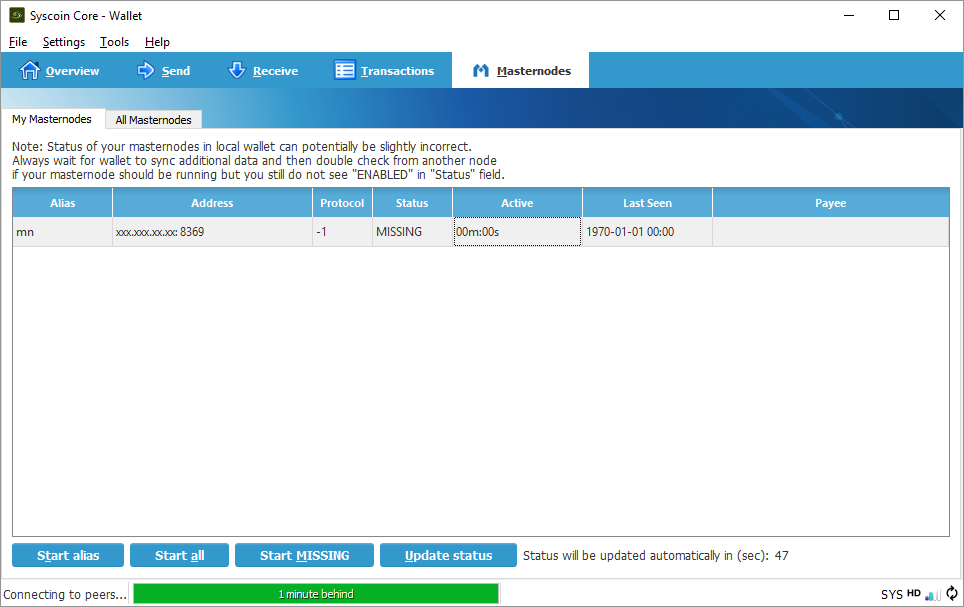The width and height of the screenshot is (964, 607).
Task: Sort table by the Address column header
Action: point(212,203)
